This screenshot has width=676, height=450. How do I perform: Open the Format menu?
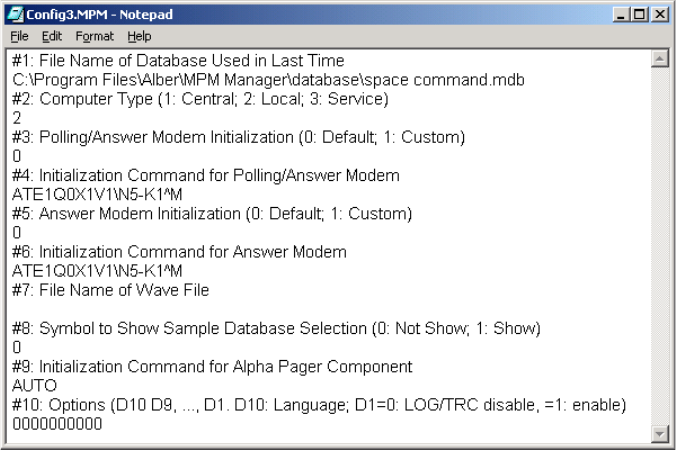click(x=94, y=36)
